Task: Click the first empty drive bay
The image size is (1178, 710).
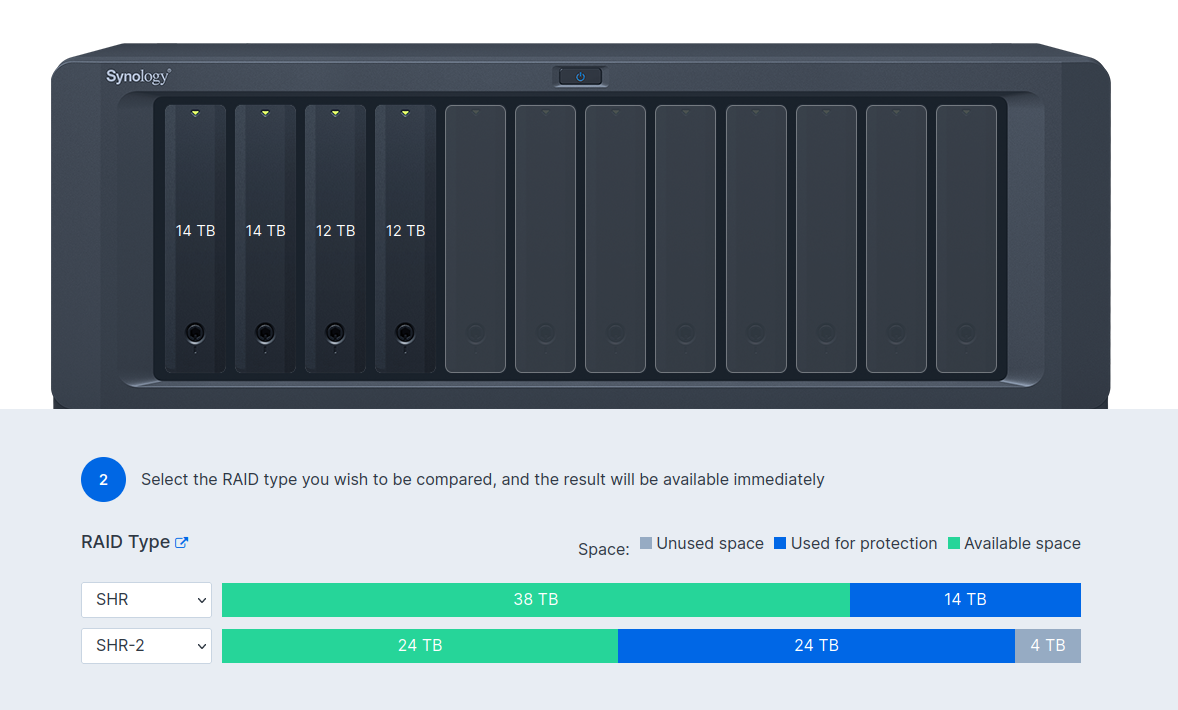Action: [x=475, y=239]
